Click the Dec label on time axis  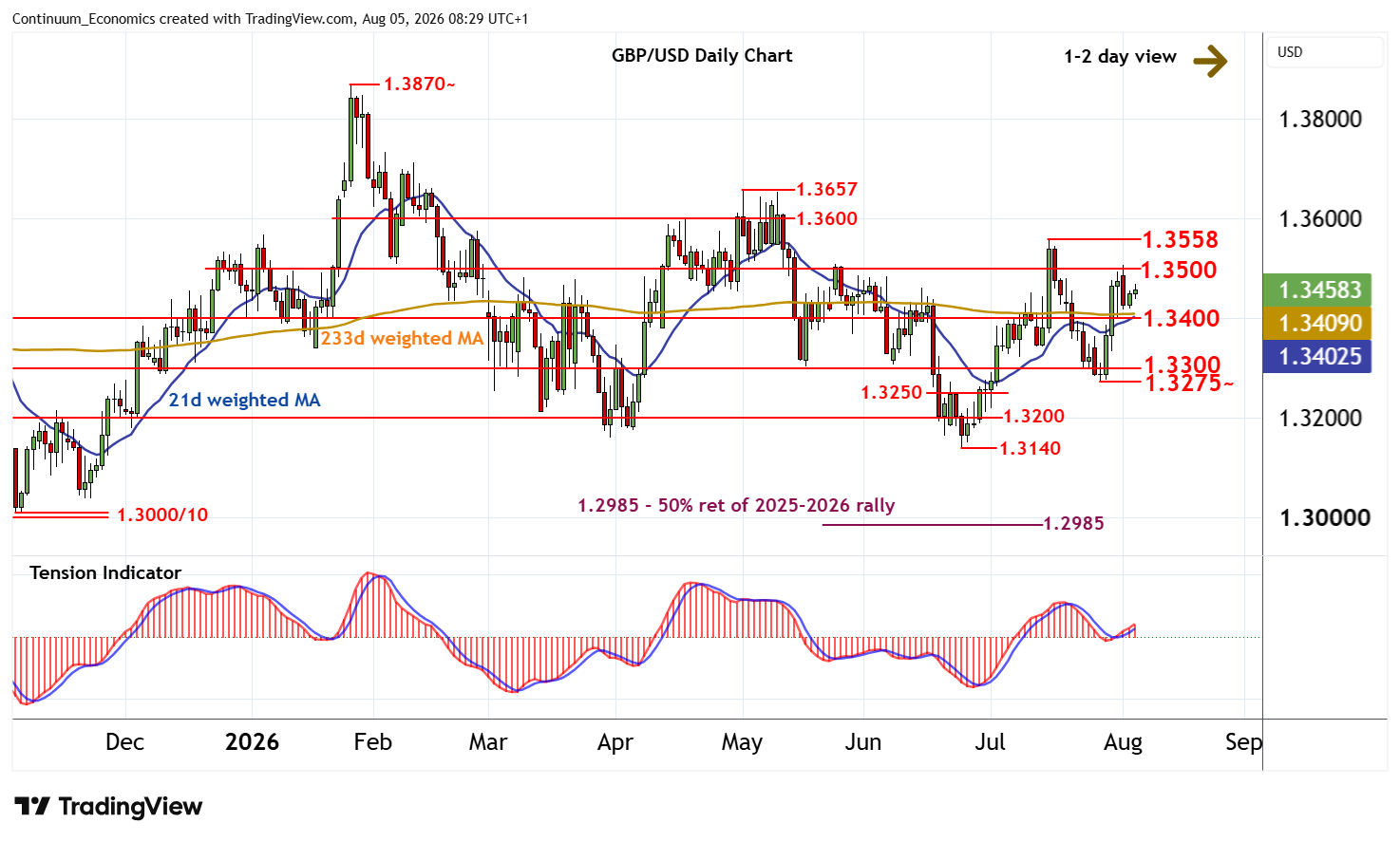(x=124, y=742)
